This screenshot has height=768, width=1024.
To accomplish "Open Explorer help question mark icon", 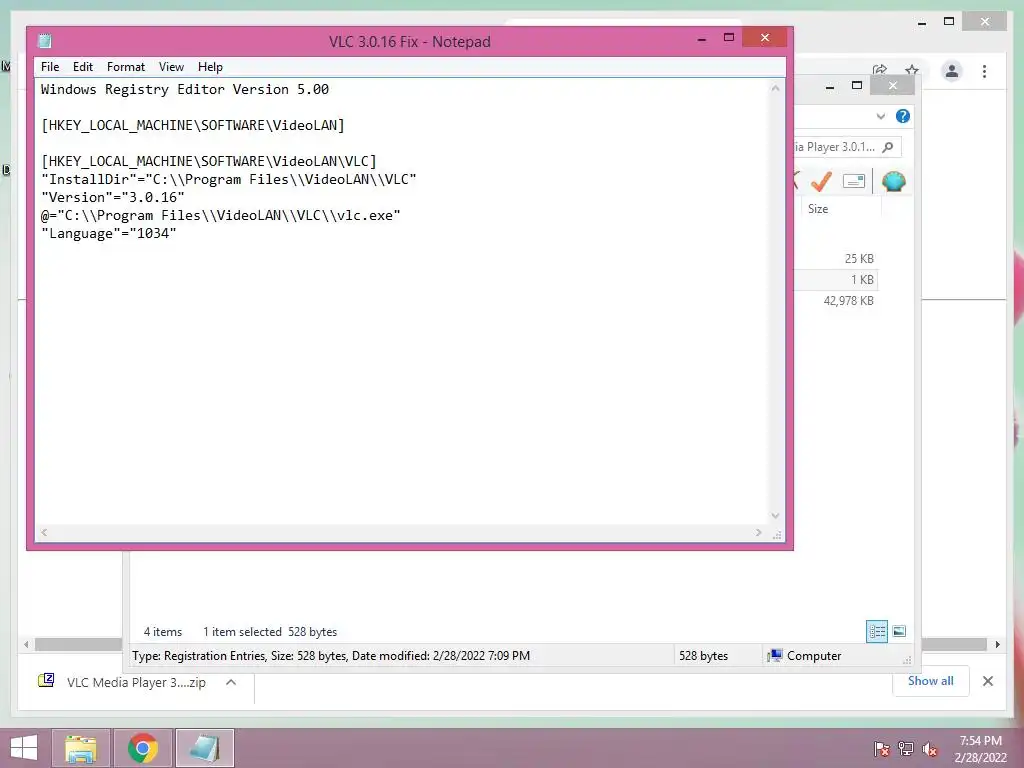I will tap(903, 116).
